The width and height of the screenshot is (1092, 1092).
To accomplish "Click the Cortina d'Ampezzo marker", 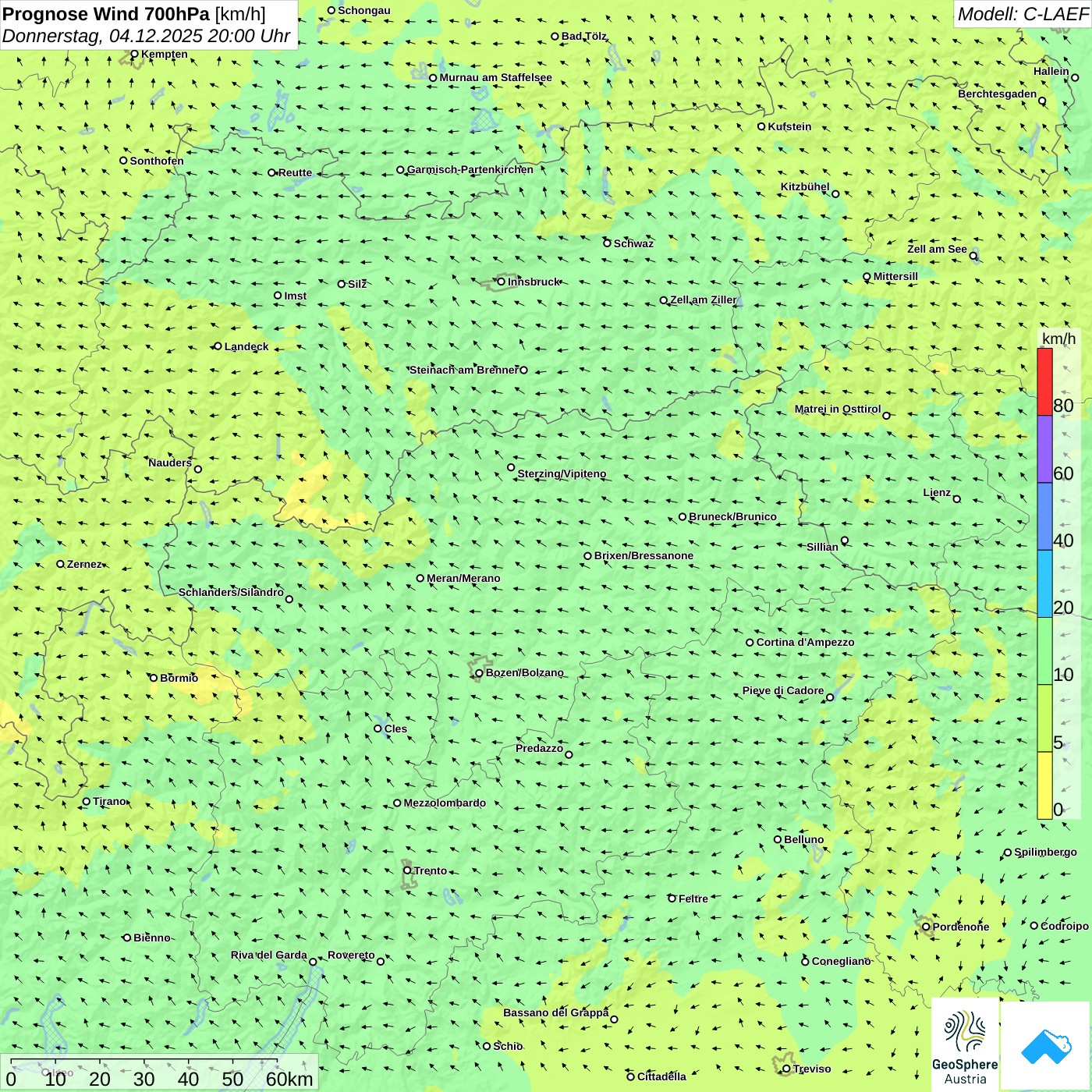I will [750, 643].
